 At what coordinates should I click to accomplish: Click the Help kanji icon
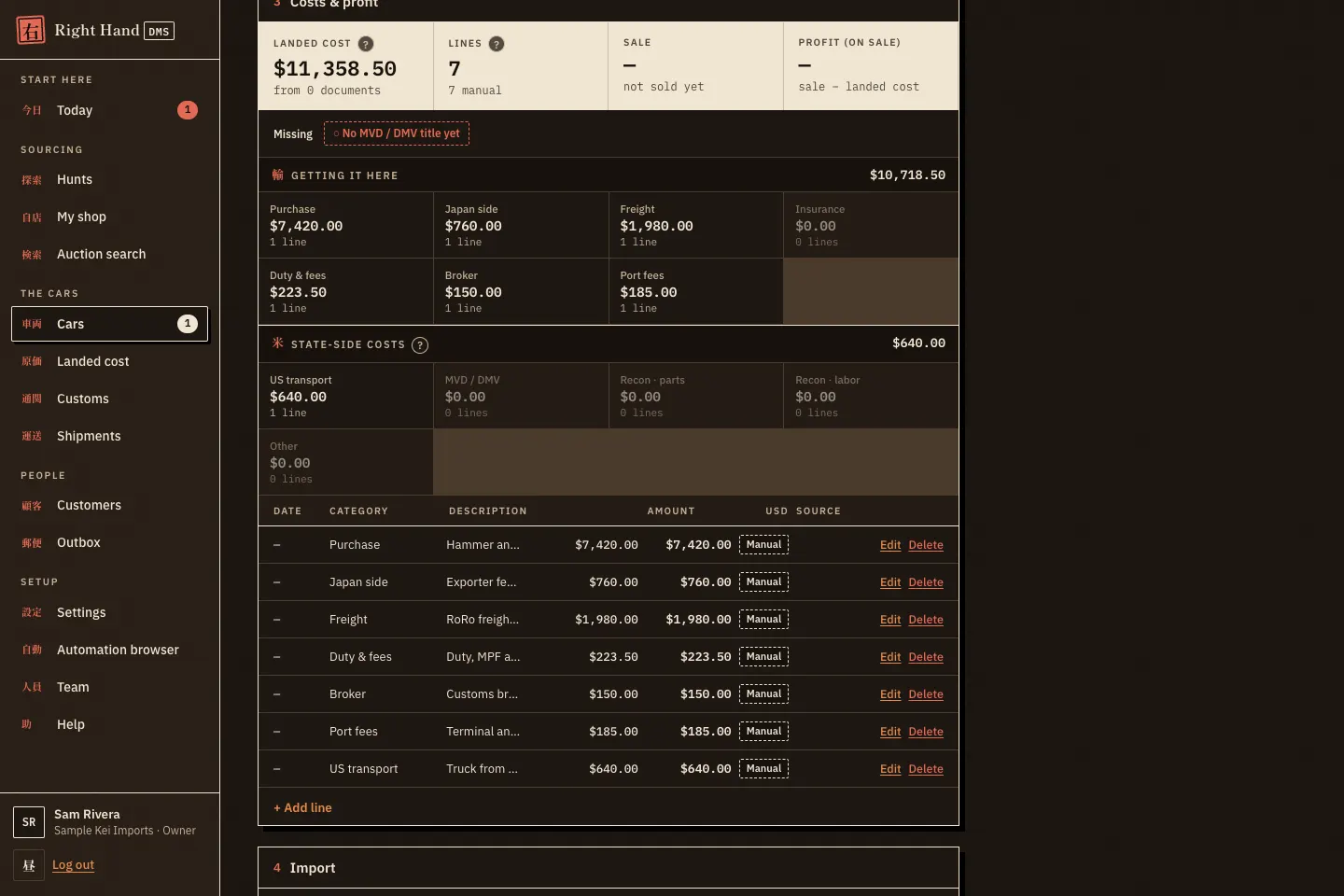(x=27, y=725)
